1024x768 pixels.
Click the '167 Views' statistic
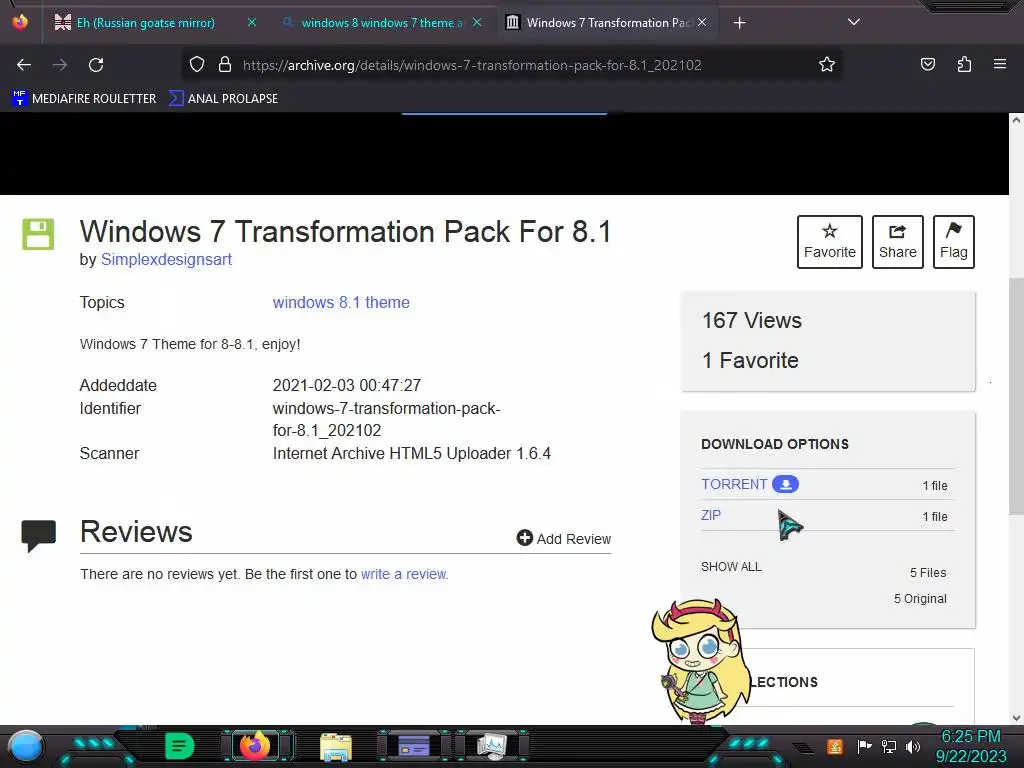click(x=752, y=321)
